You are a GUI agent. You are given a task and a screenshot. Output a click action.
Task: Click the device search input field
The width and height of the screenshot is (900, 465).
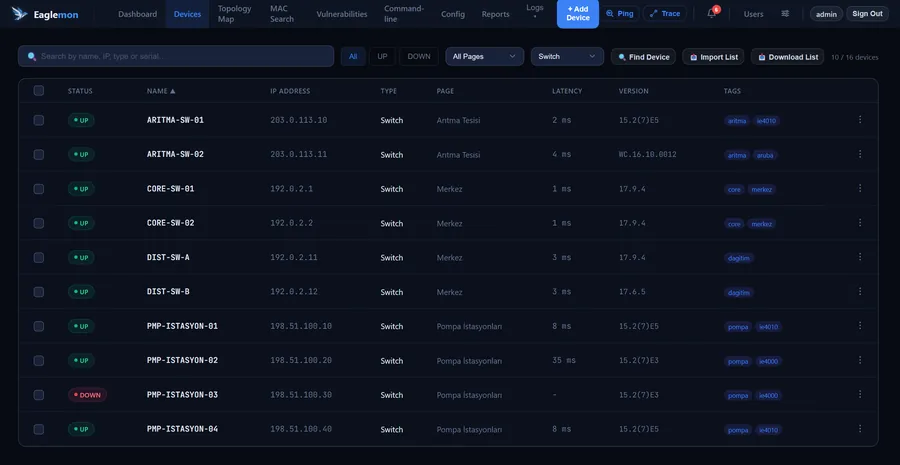[176, 56]
